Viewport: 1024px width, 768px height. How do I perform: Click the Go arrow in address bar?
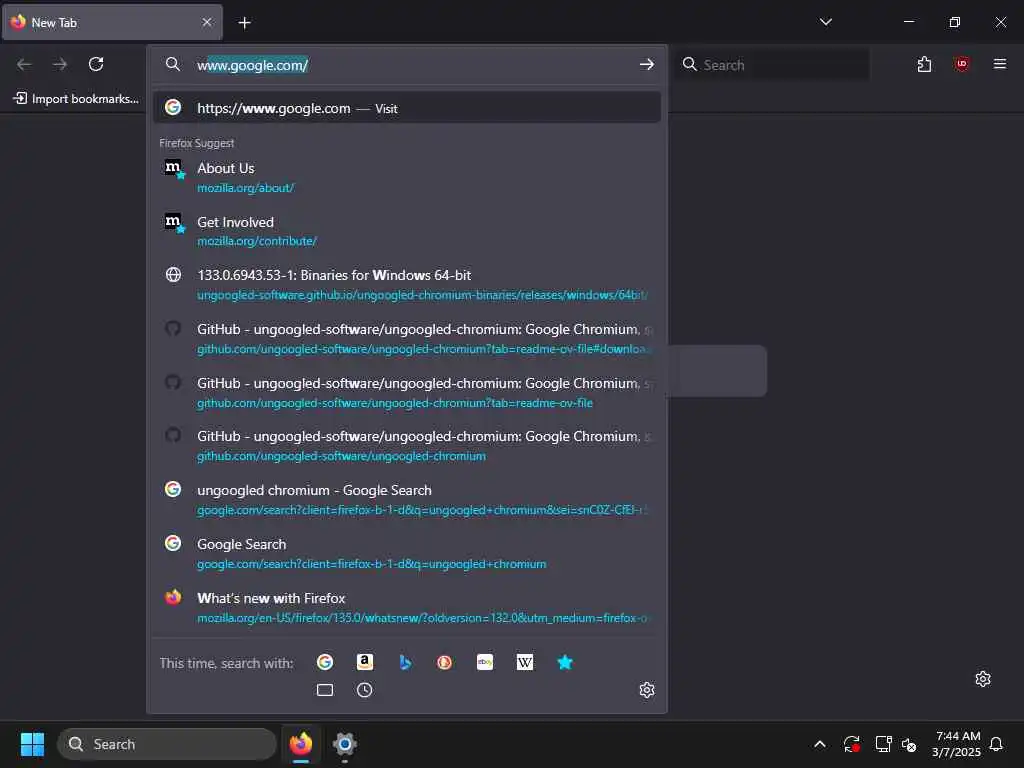coord(647,64)
